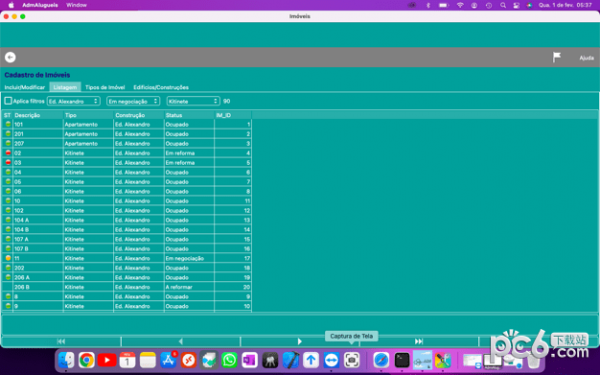Open the AdmAlugueis menu in menu bar
Viewport: 600px width, 375px height.
pos(40,5)
